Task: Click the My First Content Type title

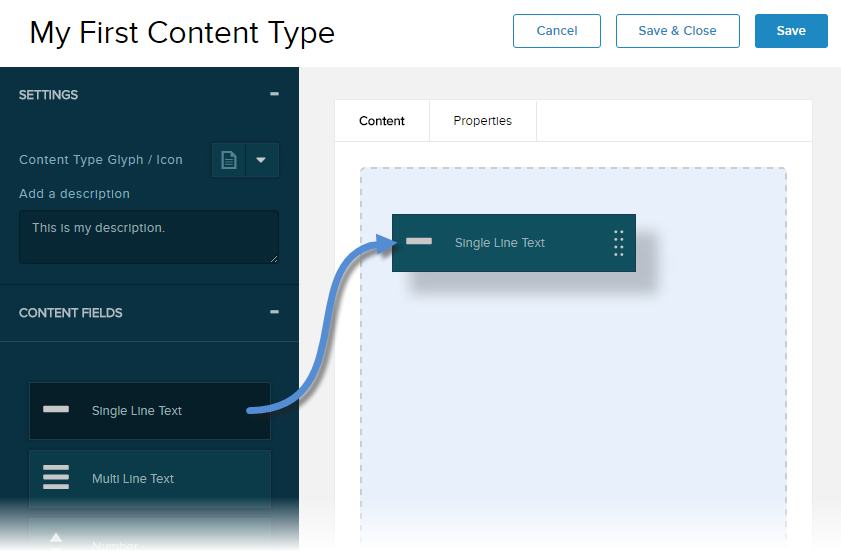Action: pos(182,33)
